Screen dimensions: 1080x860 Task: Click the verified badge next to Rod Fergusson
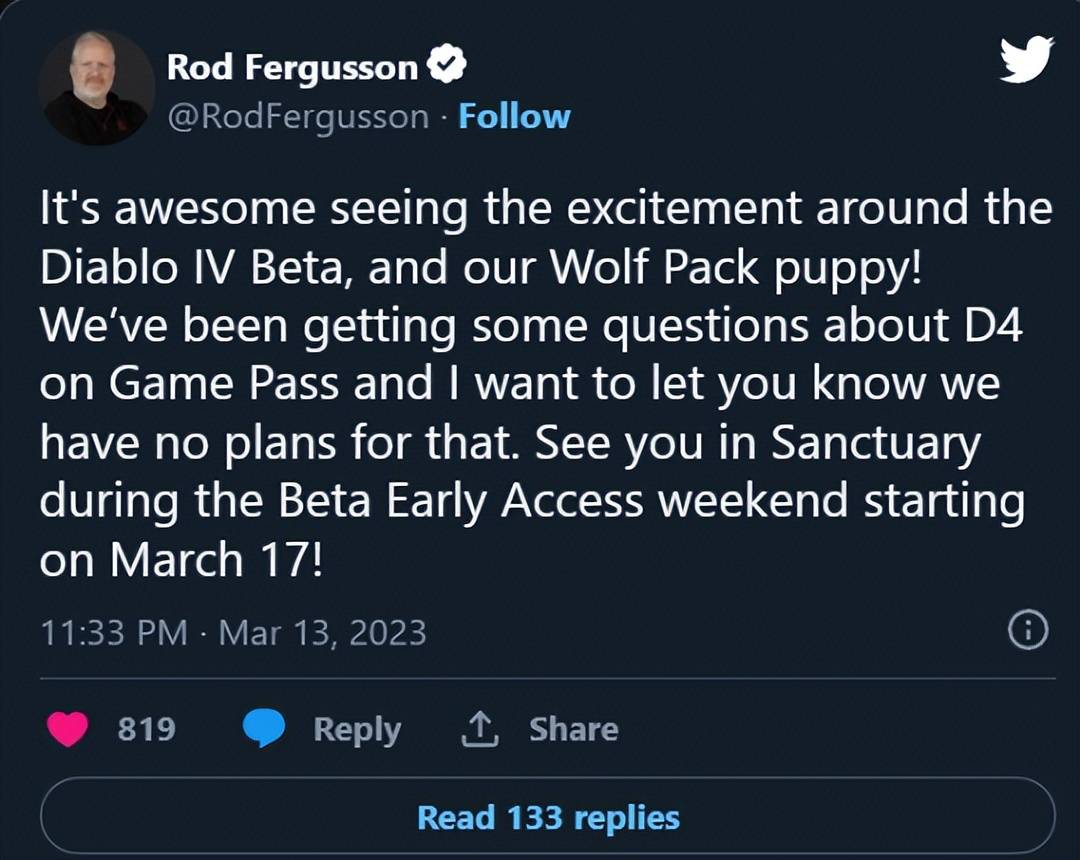[446, 67]
